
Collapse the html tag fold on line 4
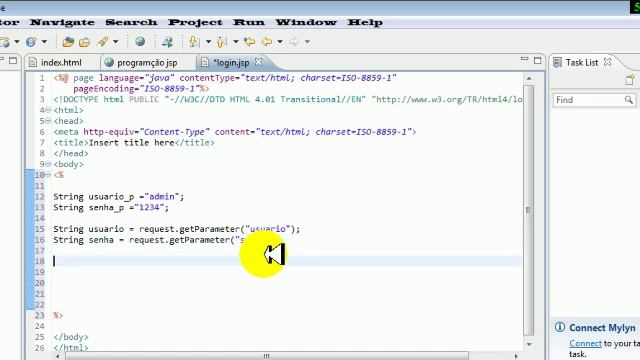[x=48, y=110]
